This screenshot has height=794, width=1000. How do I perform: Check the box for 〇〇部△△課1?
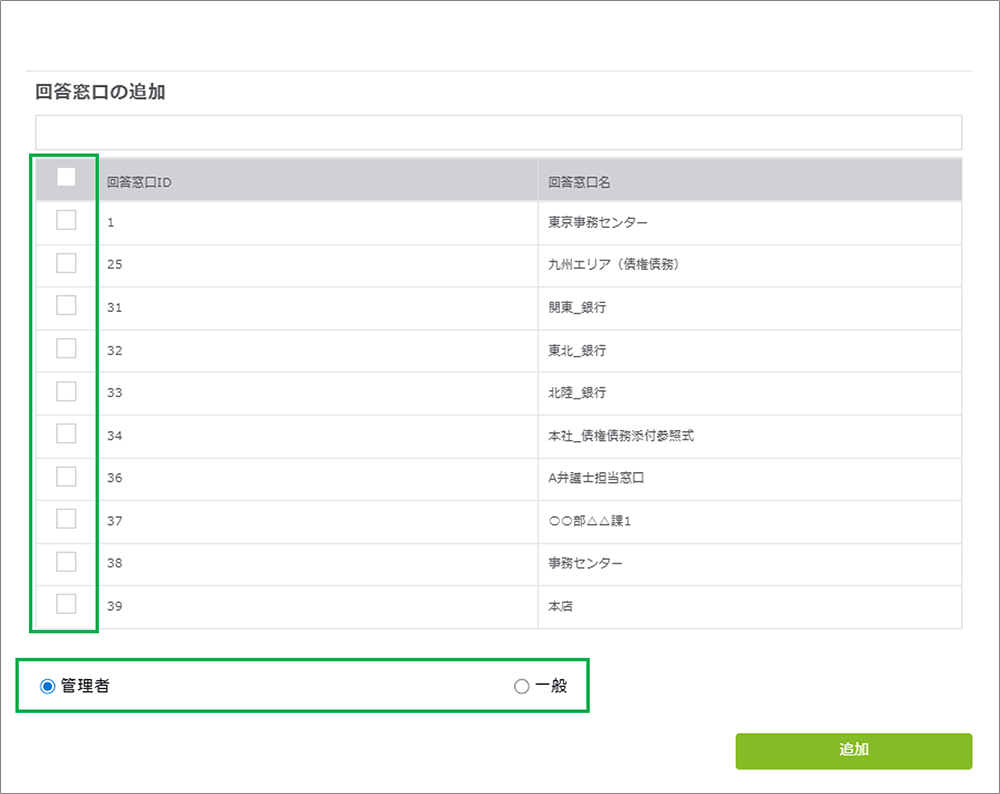pos(66,519)
